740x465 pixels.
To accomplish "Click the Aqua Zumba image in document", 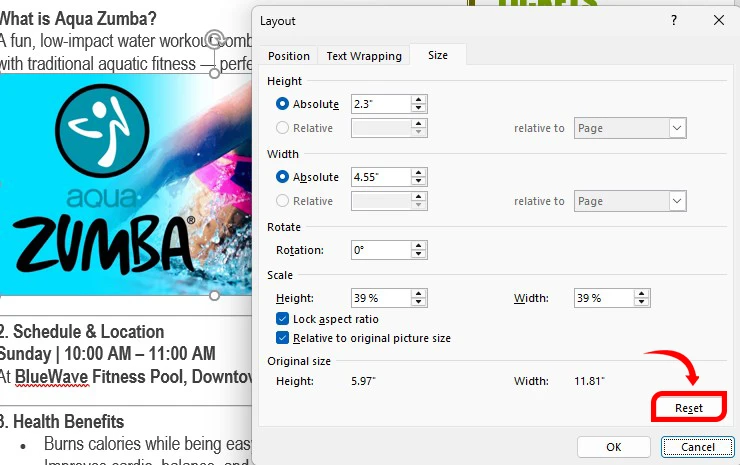I will click(x=126, y=186).
